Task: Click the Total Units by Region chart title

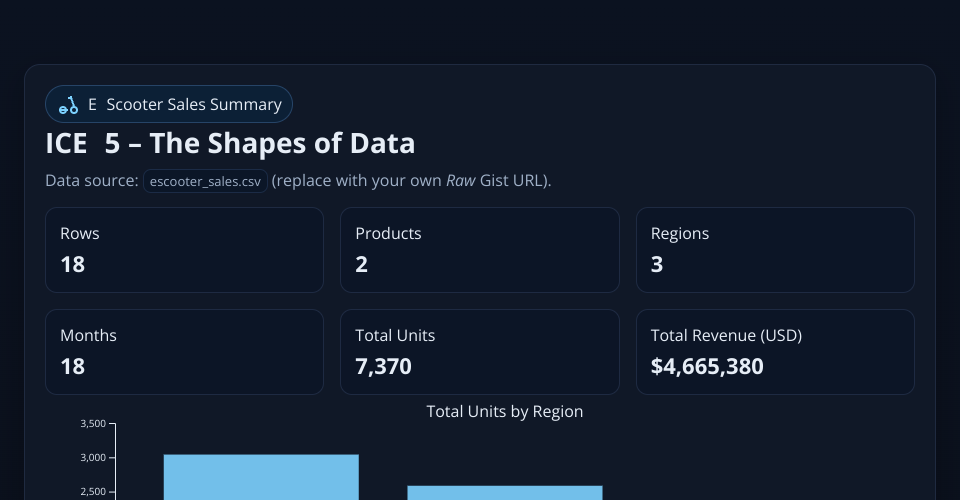Action: click(x=504, y=411)
